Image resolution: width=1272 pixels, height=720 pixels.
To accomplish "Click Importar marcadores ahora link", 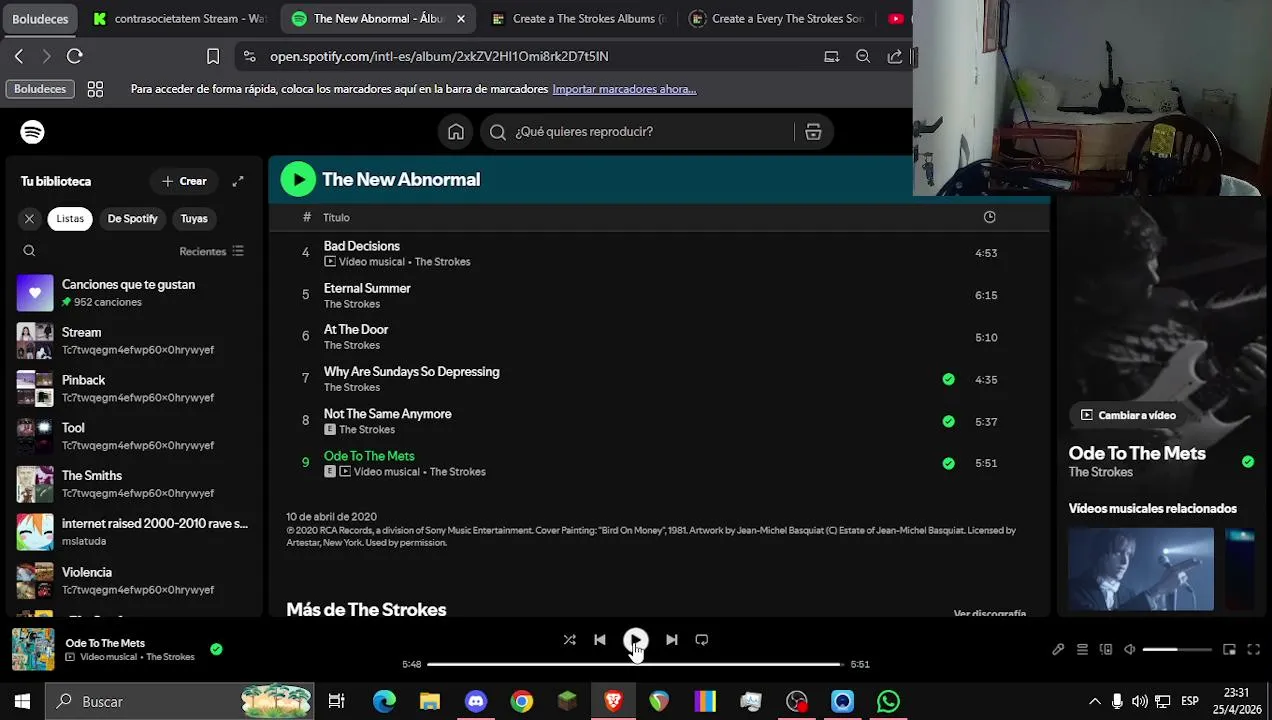I will tap(624, 89).
